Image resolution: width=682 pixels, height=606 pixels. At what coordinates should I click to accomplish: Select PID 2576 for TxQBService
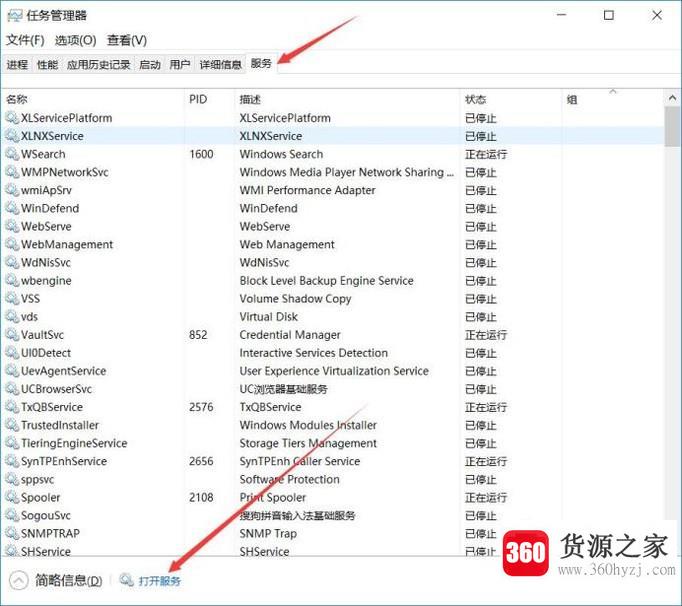[201, 407]
